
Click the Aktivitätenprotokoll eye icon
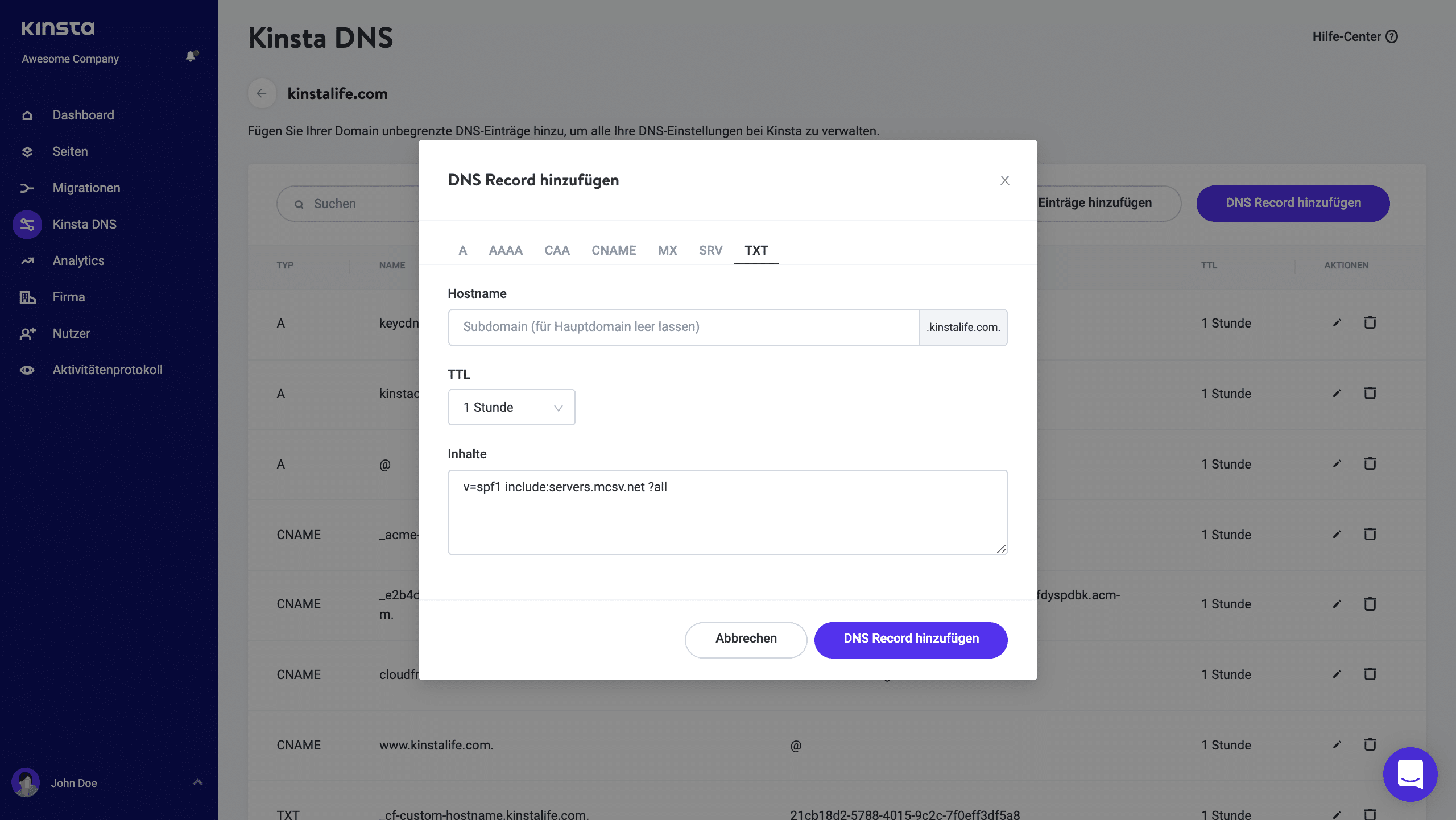(27, 370)
